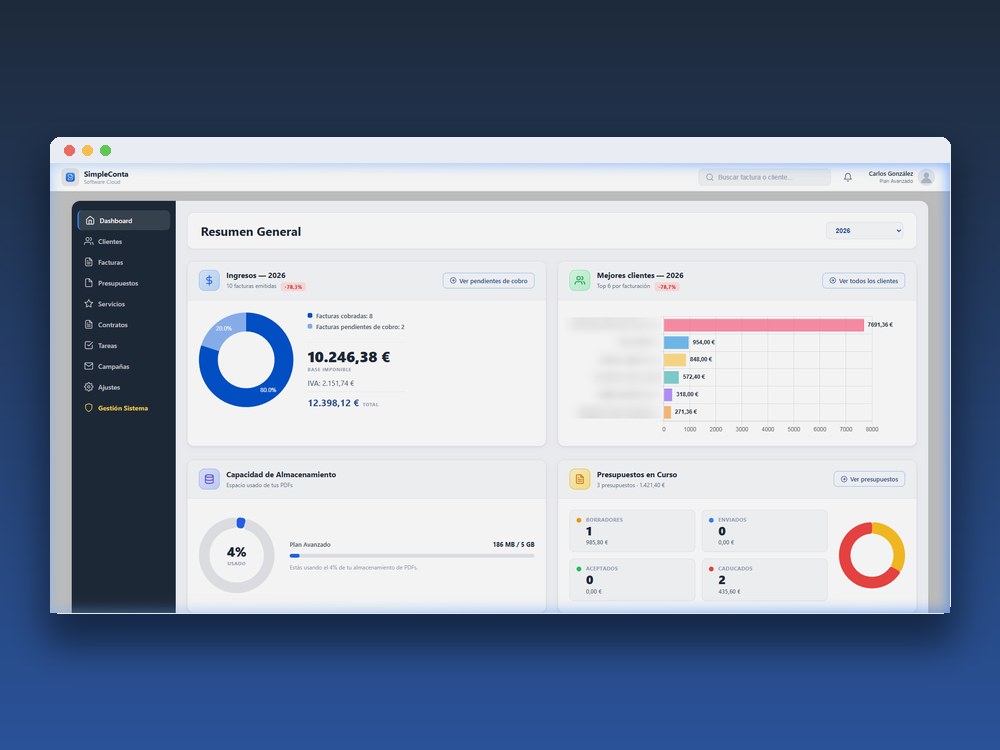Click the shield icon beside Gestión Sistema
Viewport: 1000px width, 750px height.
89,408
